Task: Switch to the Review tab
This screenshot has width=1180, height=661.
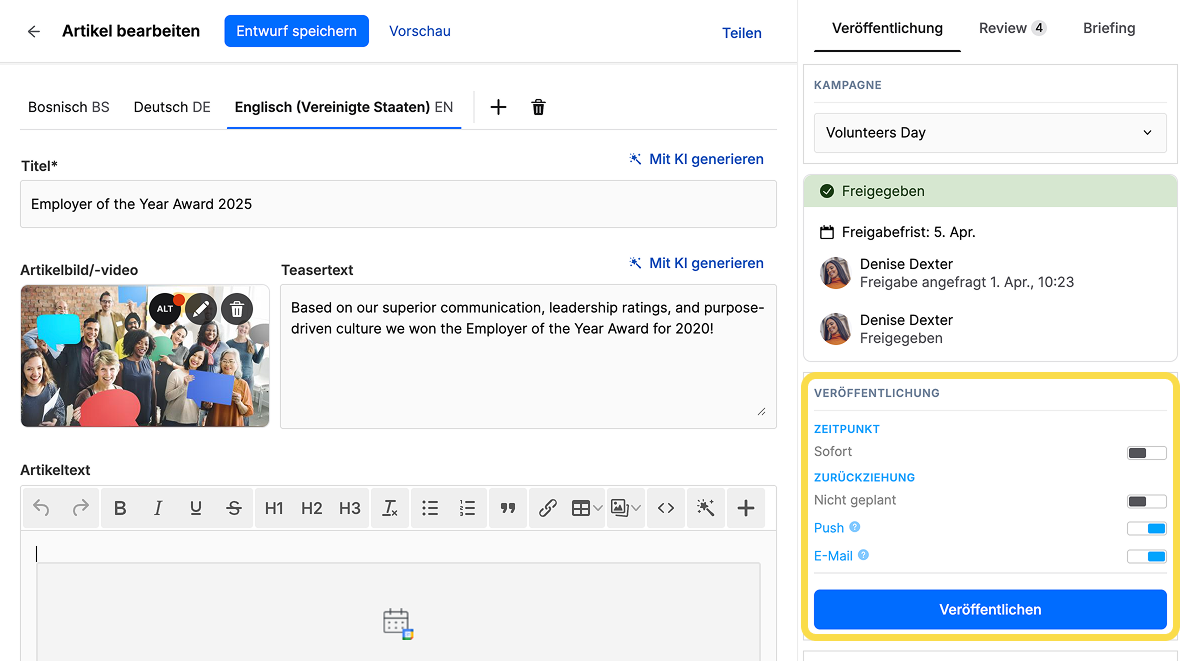Action: click(x=1012, y=29)
